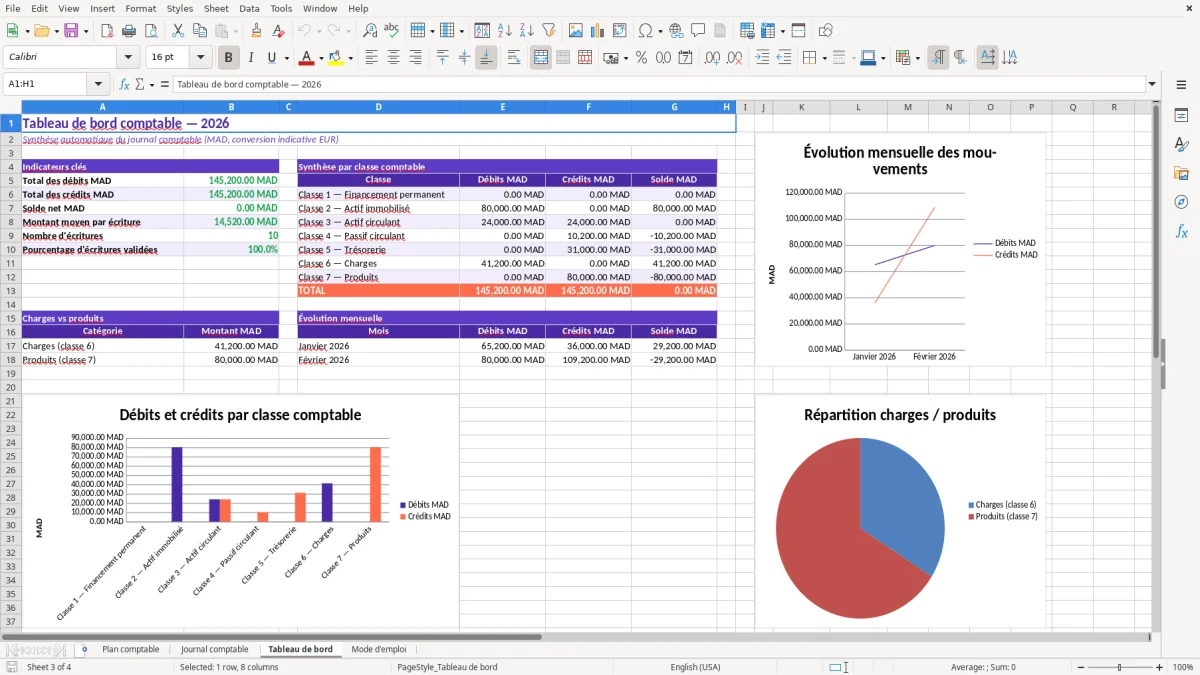This screenshot has height=675, width=1200.
Task: Toggle Italic formatting
Action: [251, 58]
